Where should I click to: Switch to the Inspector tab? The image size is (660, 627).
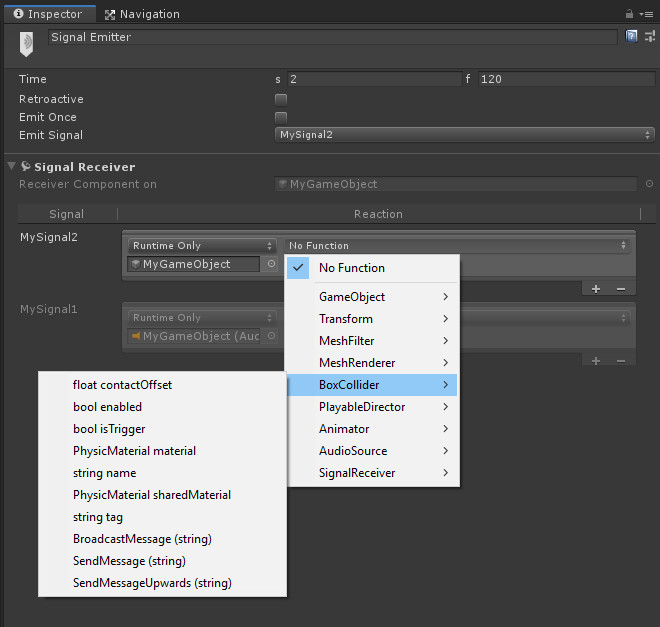[x=50, y=14]
